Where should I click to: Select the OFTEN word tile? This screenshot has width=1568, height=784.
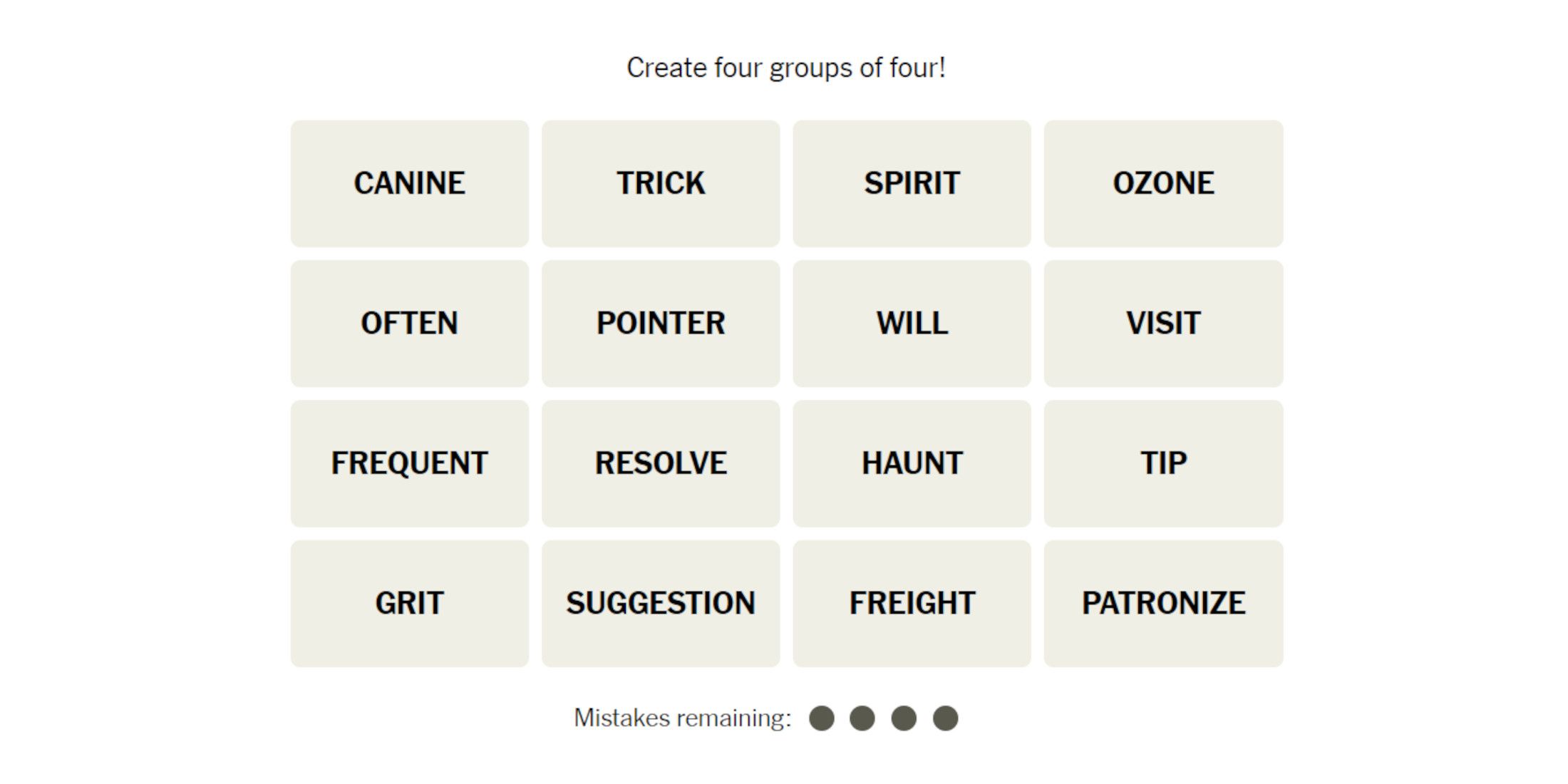coord(409,323)
